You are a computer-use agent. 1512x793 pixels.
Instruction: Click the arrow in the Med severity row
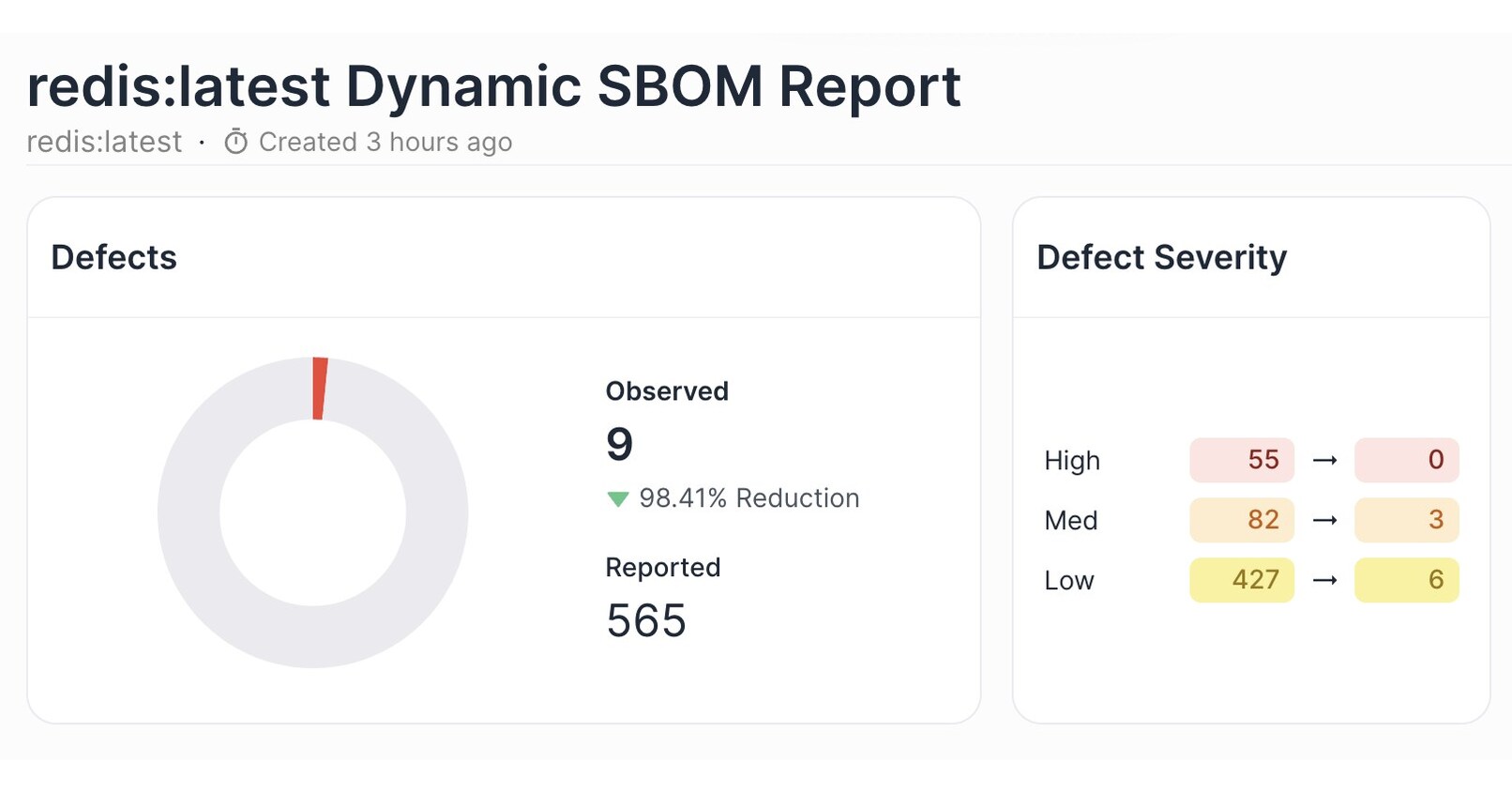coord(1324,520)
